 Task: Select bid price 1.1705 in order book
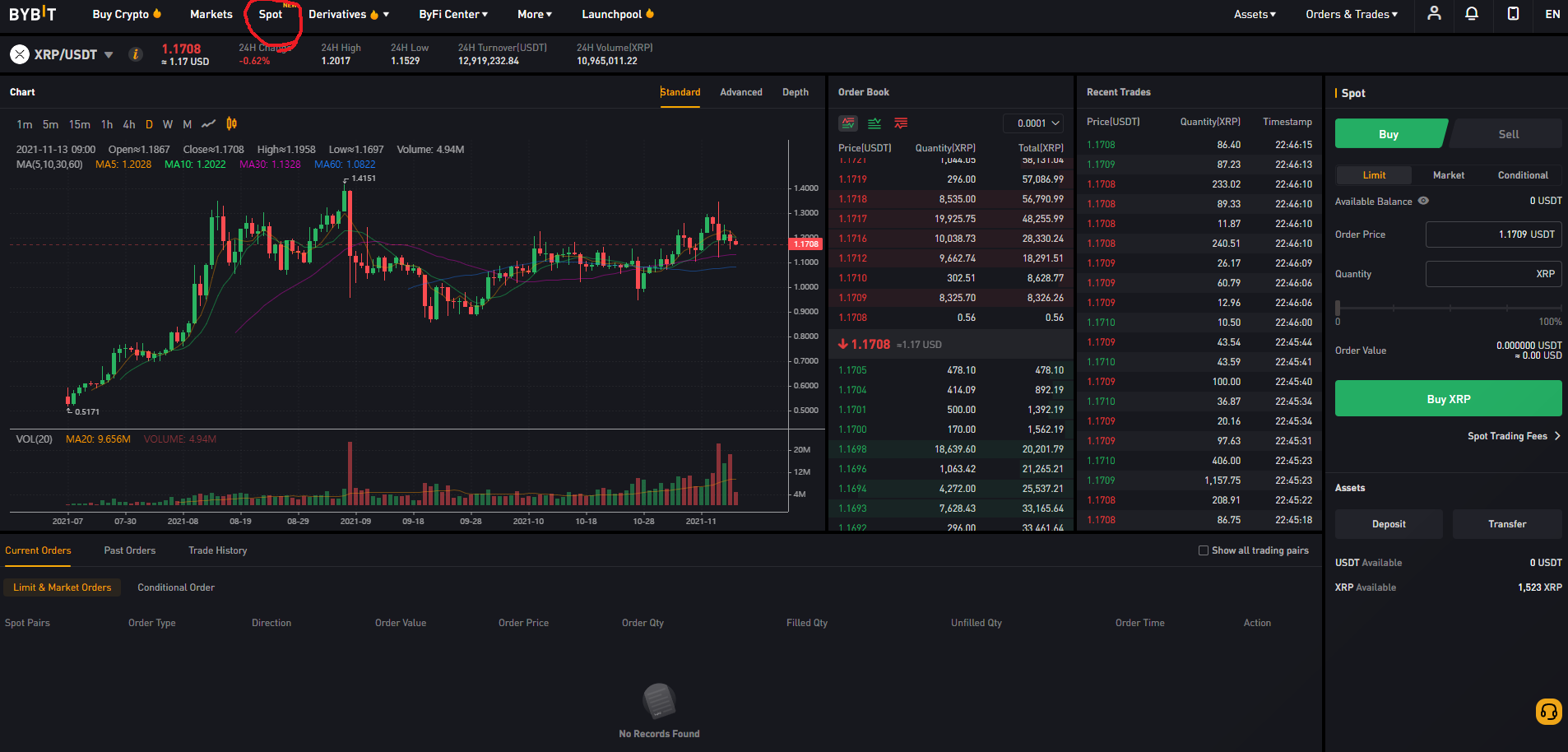pyautogui.click(x=852, y=370)
